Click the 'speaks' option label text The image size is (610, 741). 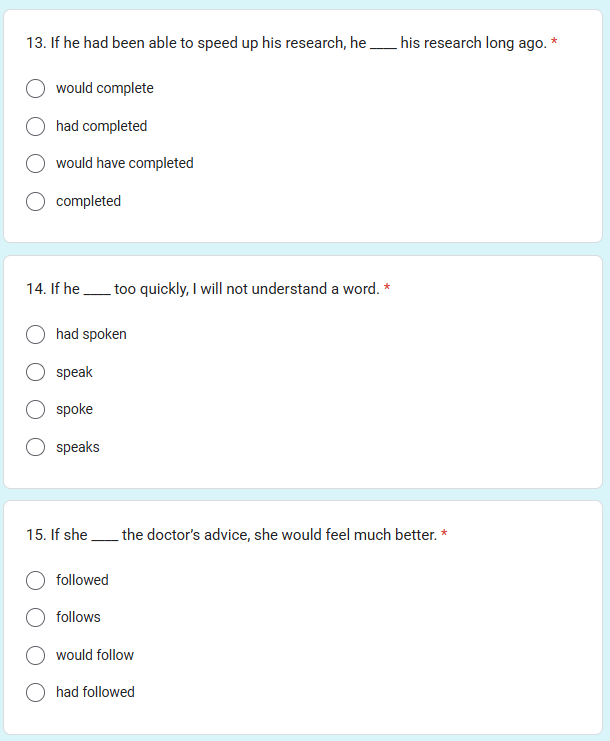(x=78, y=447)
